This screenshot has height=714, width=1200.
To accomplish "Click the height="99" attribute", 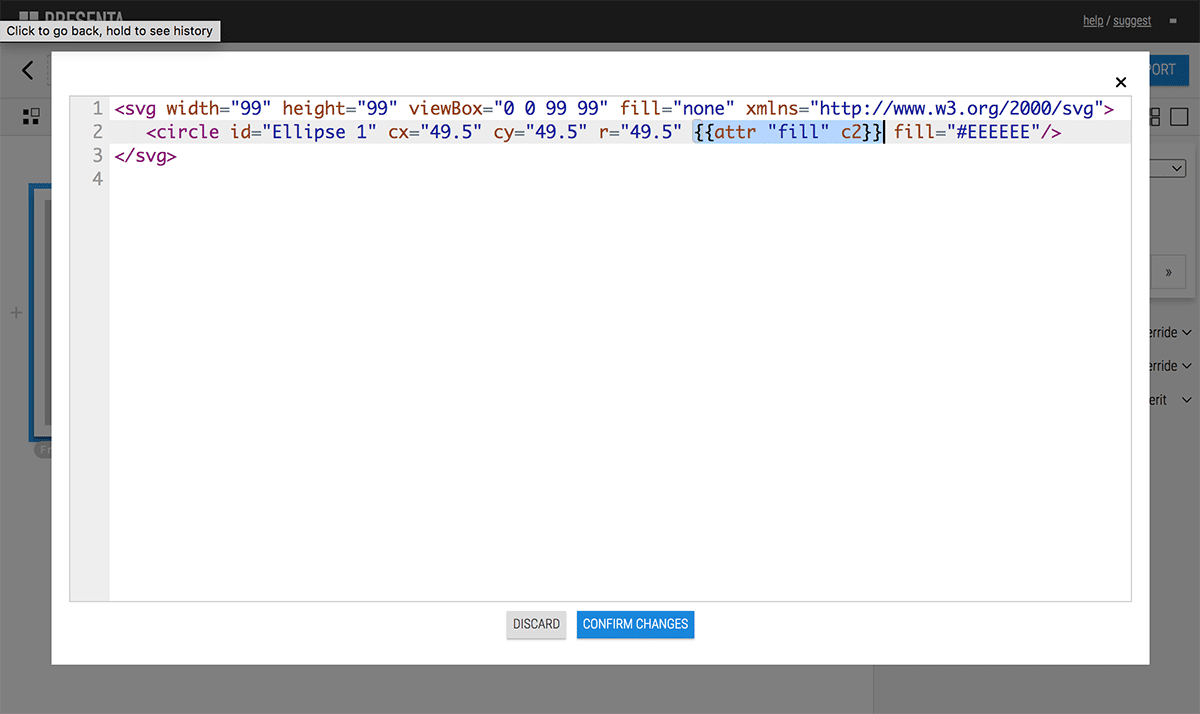I will click(340, 108).
